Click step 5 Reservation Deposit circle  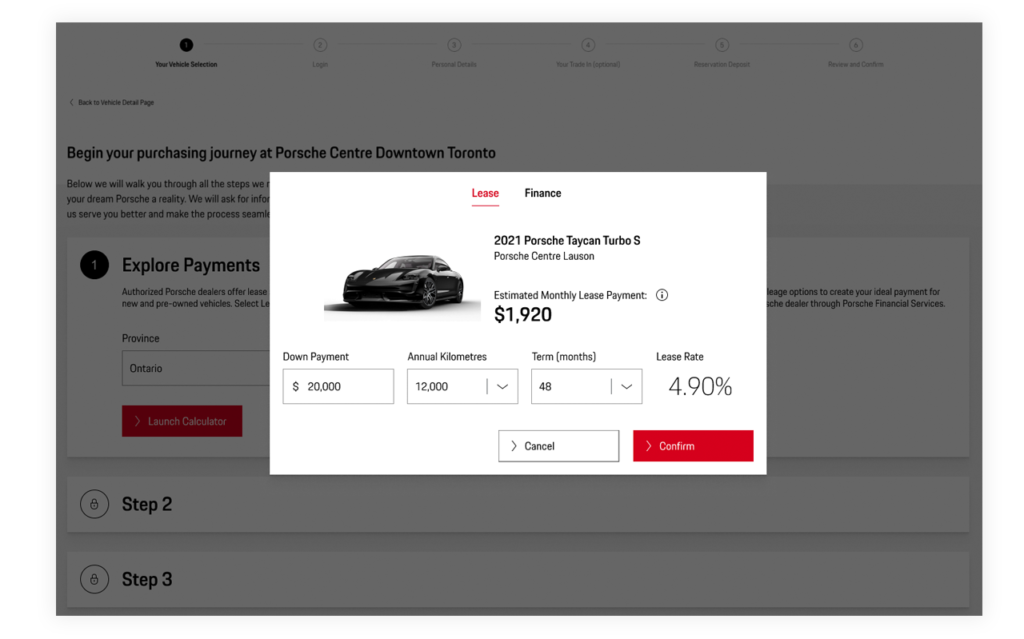tap(722, 45)
